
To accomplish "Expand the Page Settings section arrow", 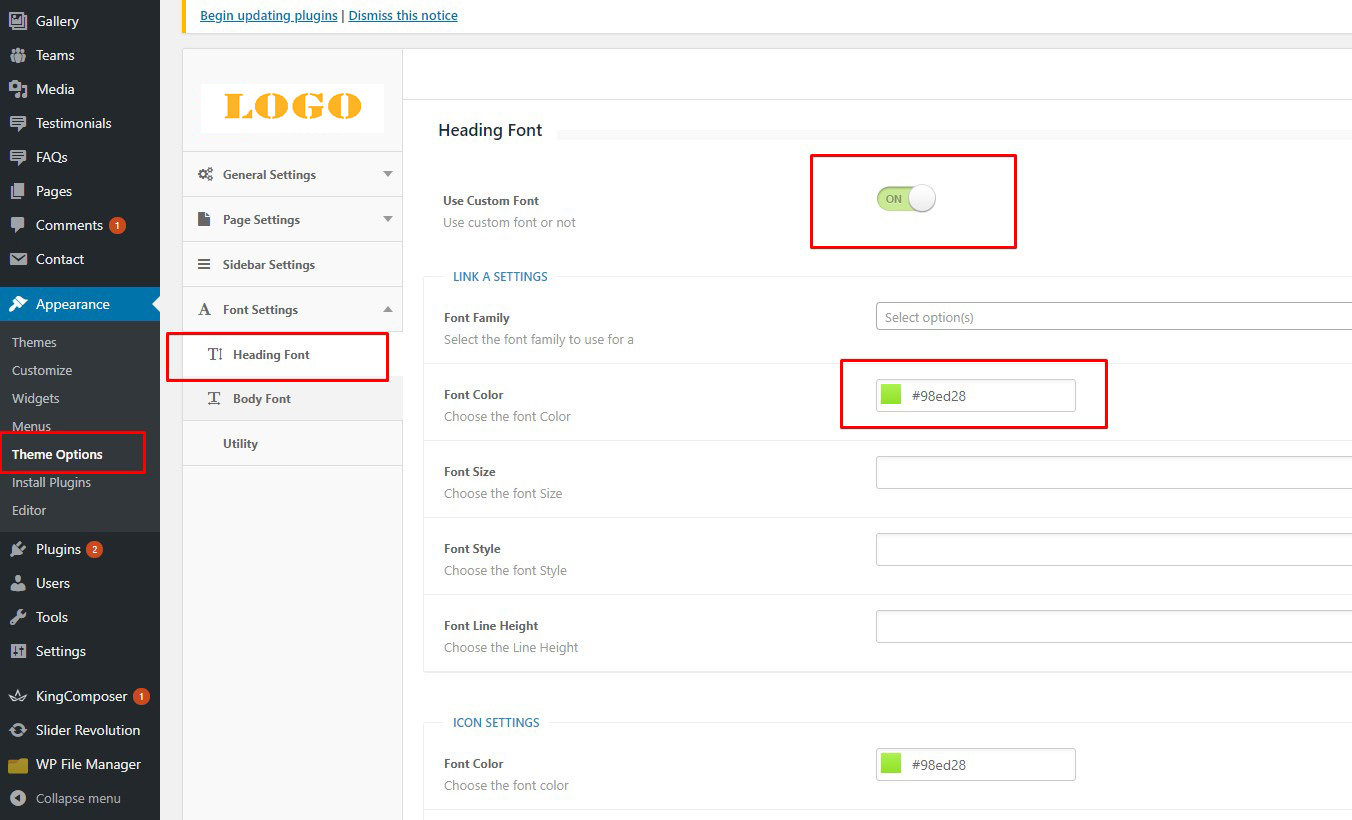I will (388, 219).
